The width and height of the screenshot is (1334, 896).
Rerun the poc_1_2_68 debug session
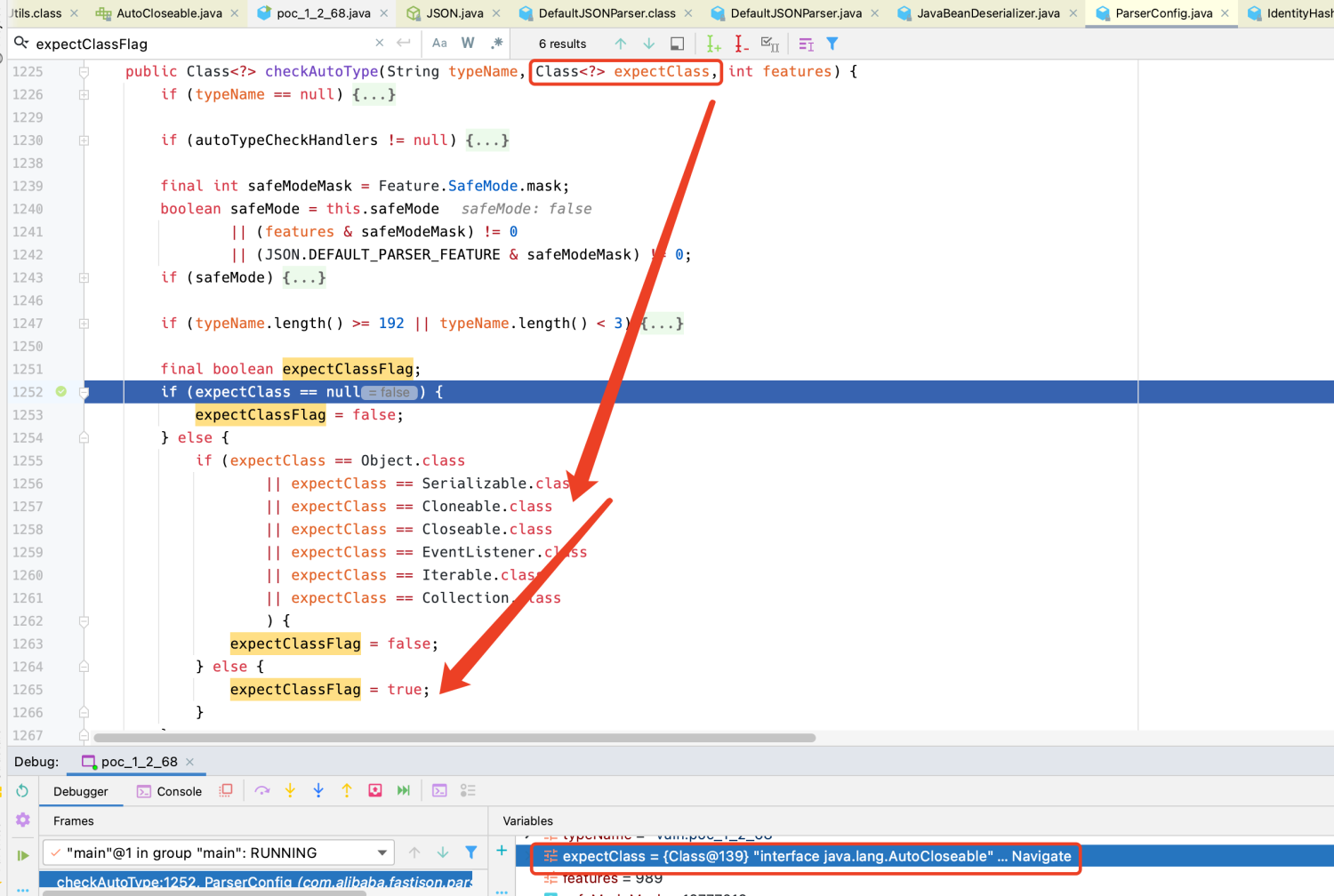click(x=22, y=791)
